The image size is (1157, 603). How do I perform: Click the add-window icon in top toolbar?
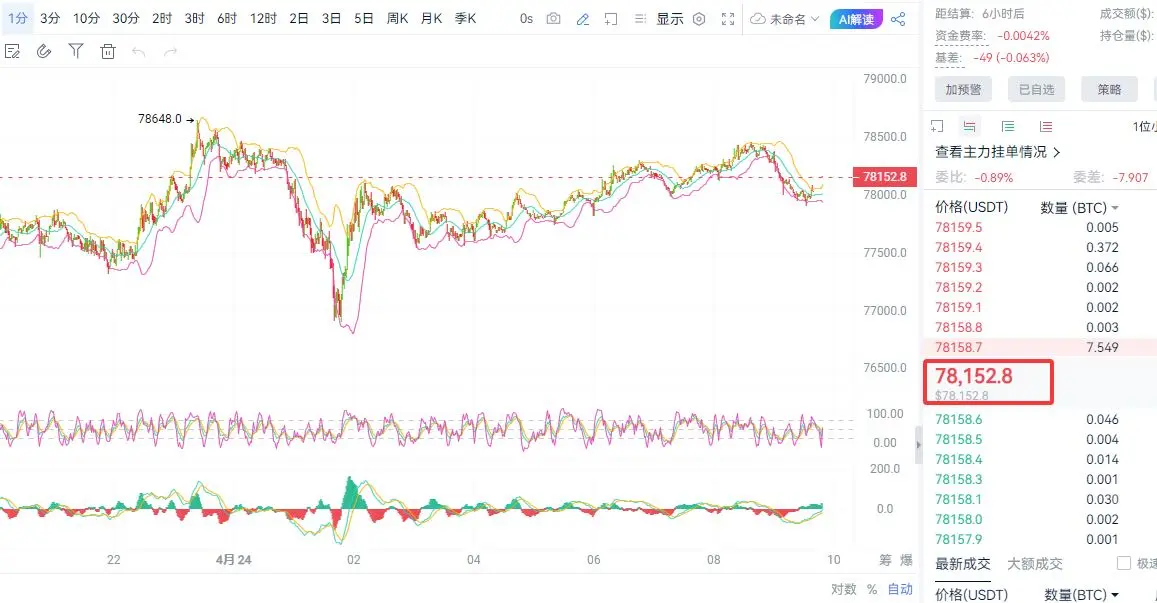point(610,19)
